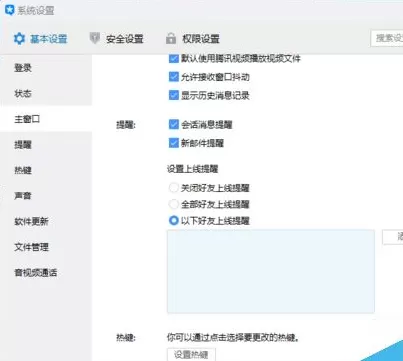Image resolution: width=403 pixels, height=361 pixels.
Task: Click the 设置上线提醒 heading text
Action: coord(192,169)
